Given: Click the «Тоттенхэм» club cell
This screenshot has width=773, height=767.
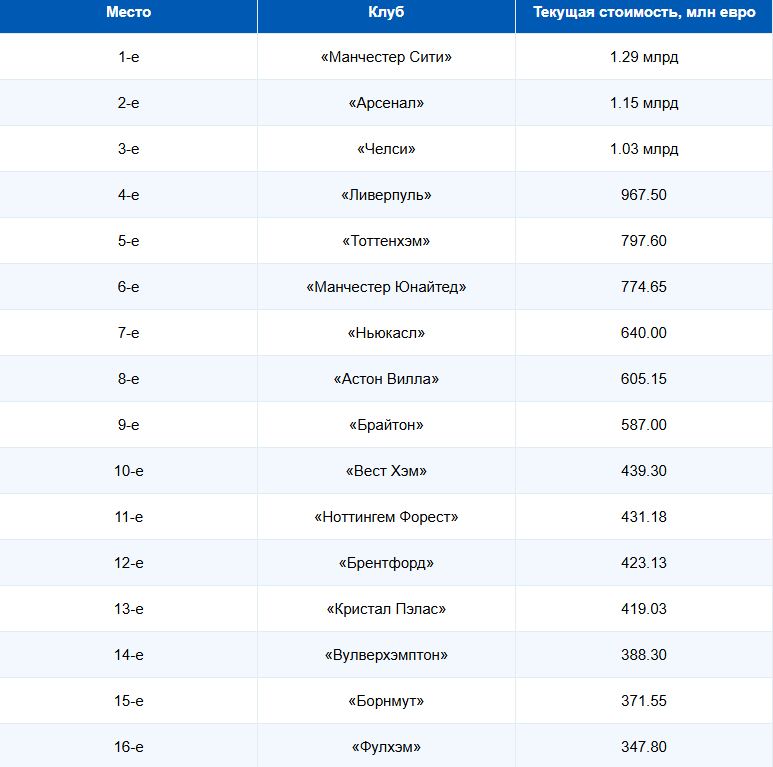Looking at the screenshot, I should (x=386, y=241).
